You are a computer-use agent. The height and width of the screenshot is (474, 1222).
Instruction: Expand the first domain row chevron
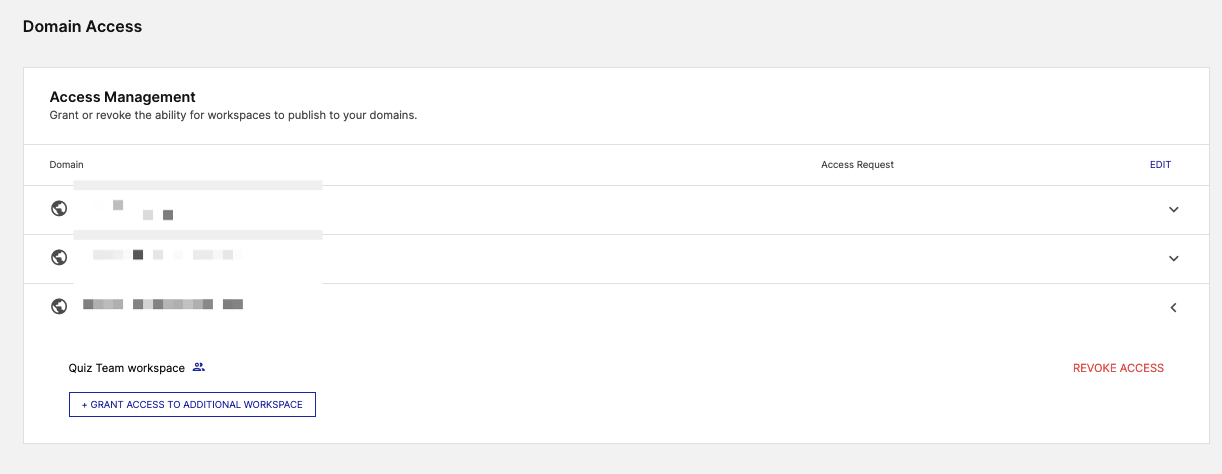(x=1174, y=210)
